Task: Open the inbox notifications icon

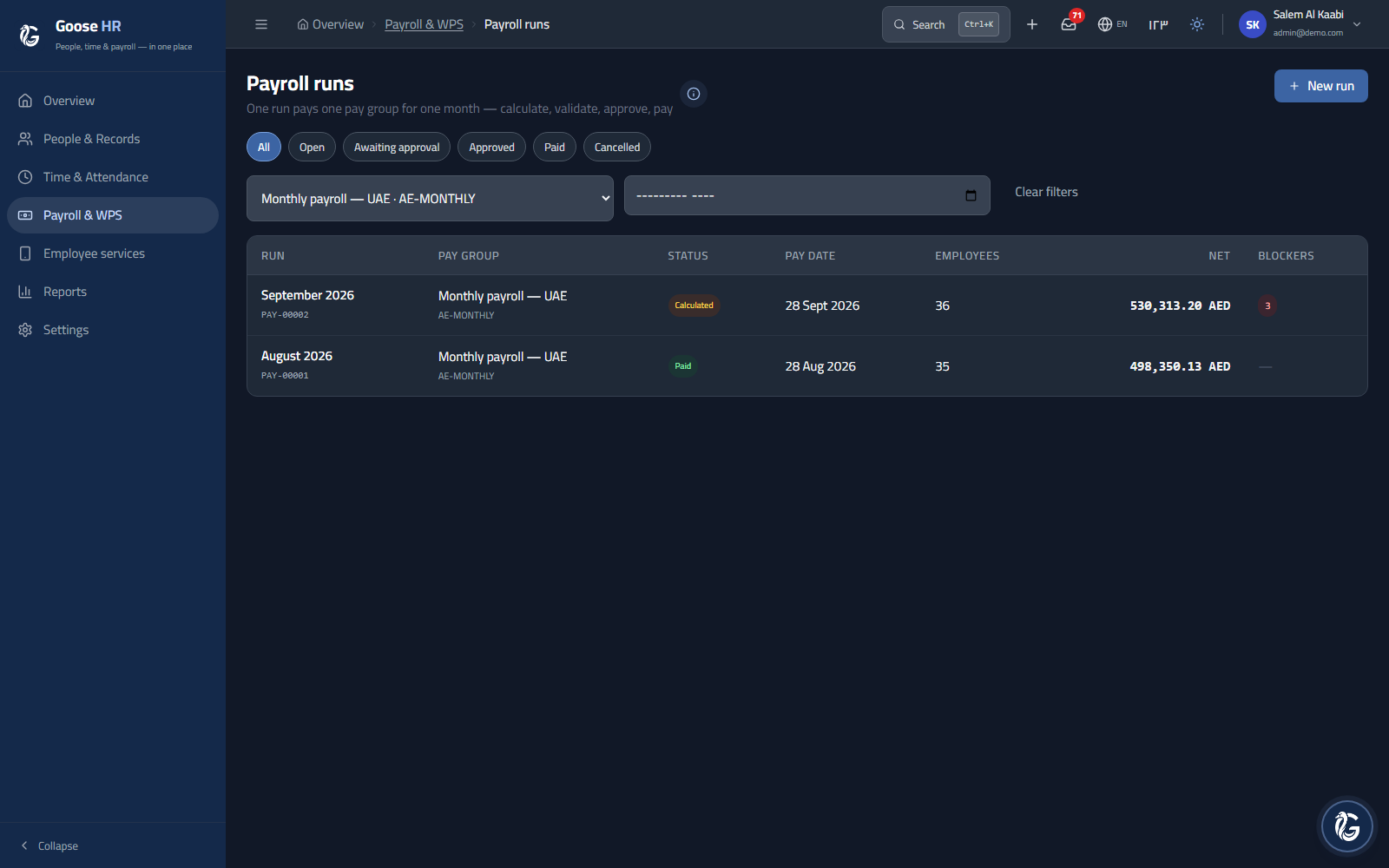Action: [1069, 24]
